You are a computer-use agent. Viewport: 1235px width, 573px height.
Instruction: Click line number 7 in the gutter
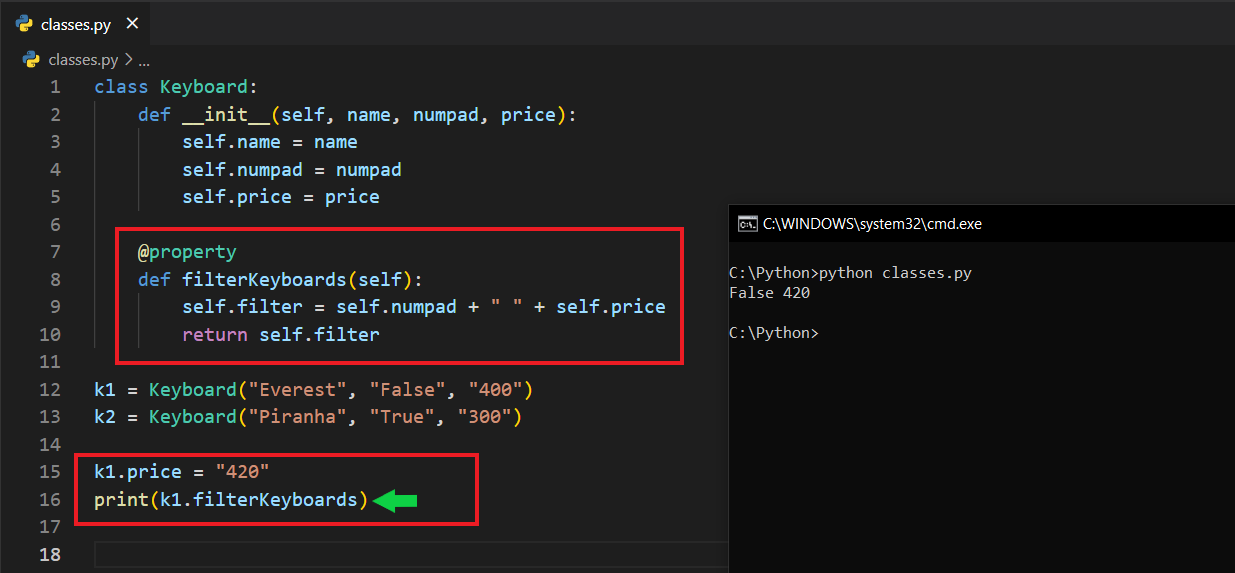(55, 251)
